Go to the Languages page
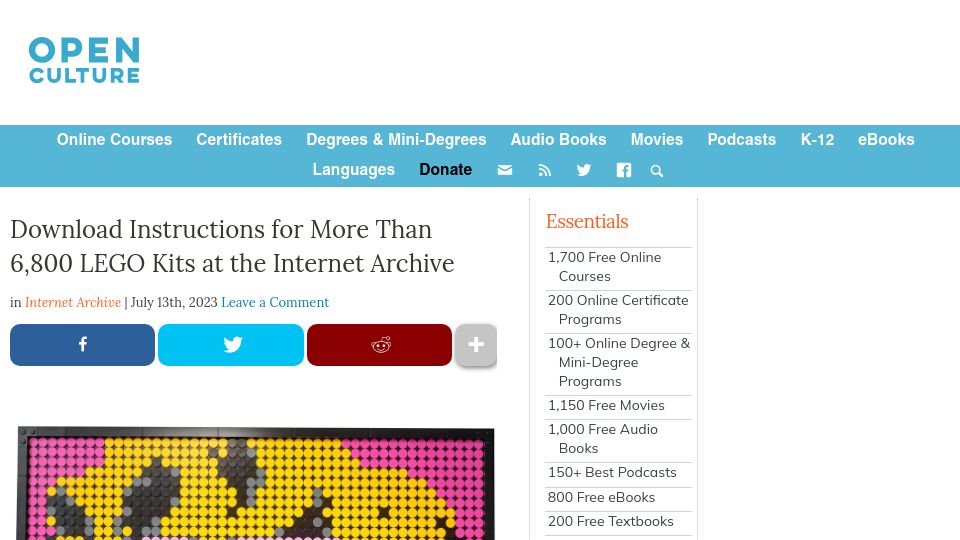960x540 pixels. click(353, 170)
